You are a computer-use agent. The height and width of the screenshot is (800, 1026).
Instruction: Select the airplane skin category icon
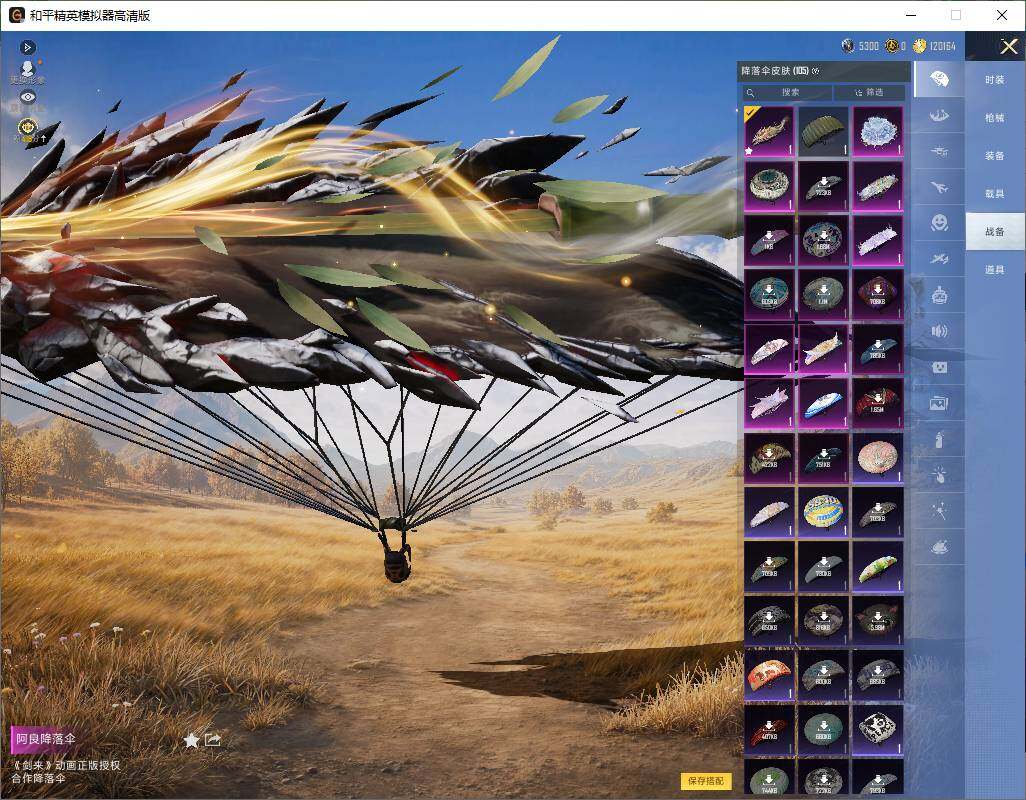pyautogui.click(x=939, y=188)
